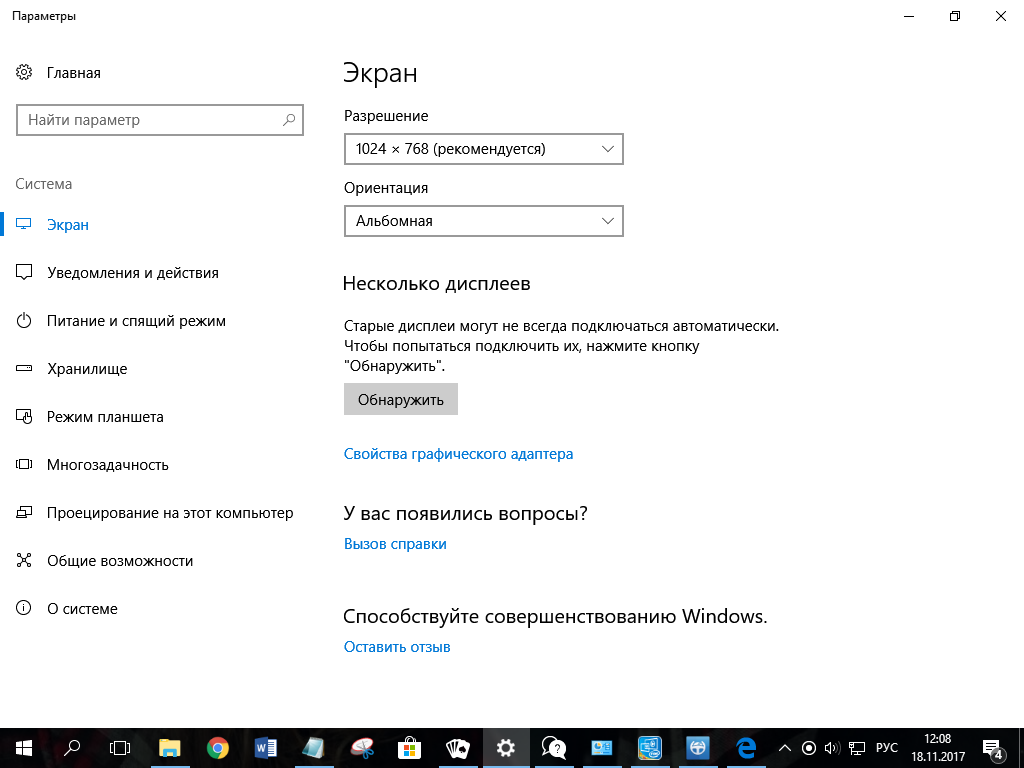The image size is (1024, 768).
Task: Open the Snipping Tool on the taskbar
Action: [x=362, y=748]
